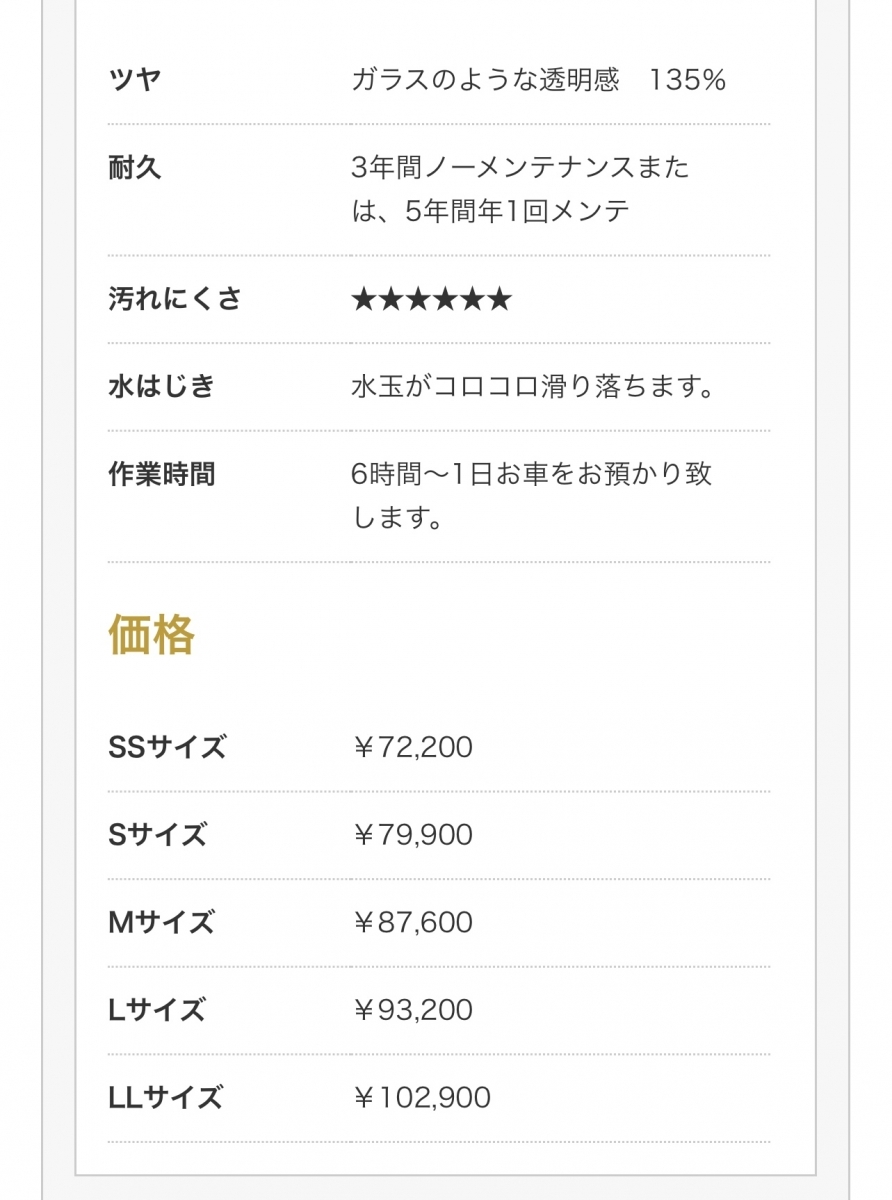Screen dimensions: 892x1200
Task: Click the six-star dirt resistance rating
Action: click(x=431, y=299)
